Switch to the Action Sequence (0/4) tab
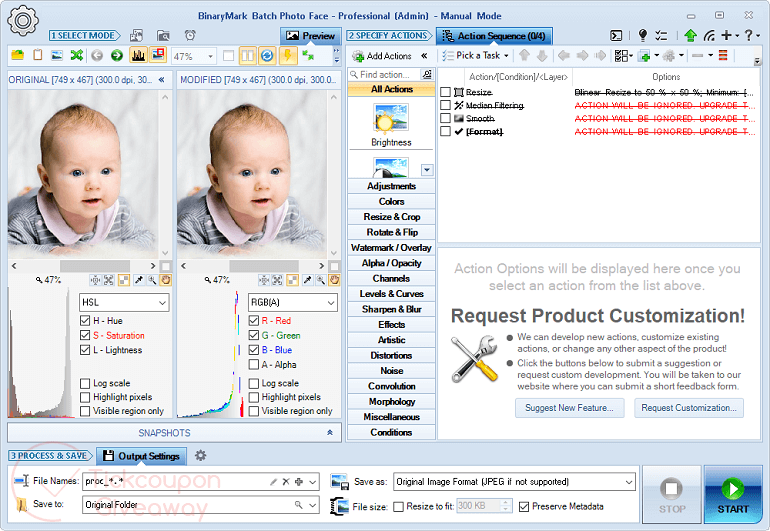Screen dimensions: 770x531 (x=495, y=36)
